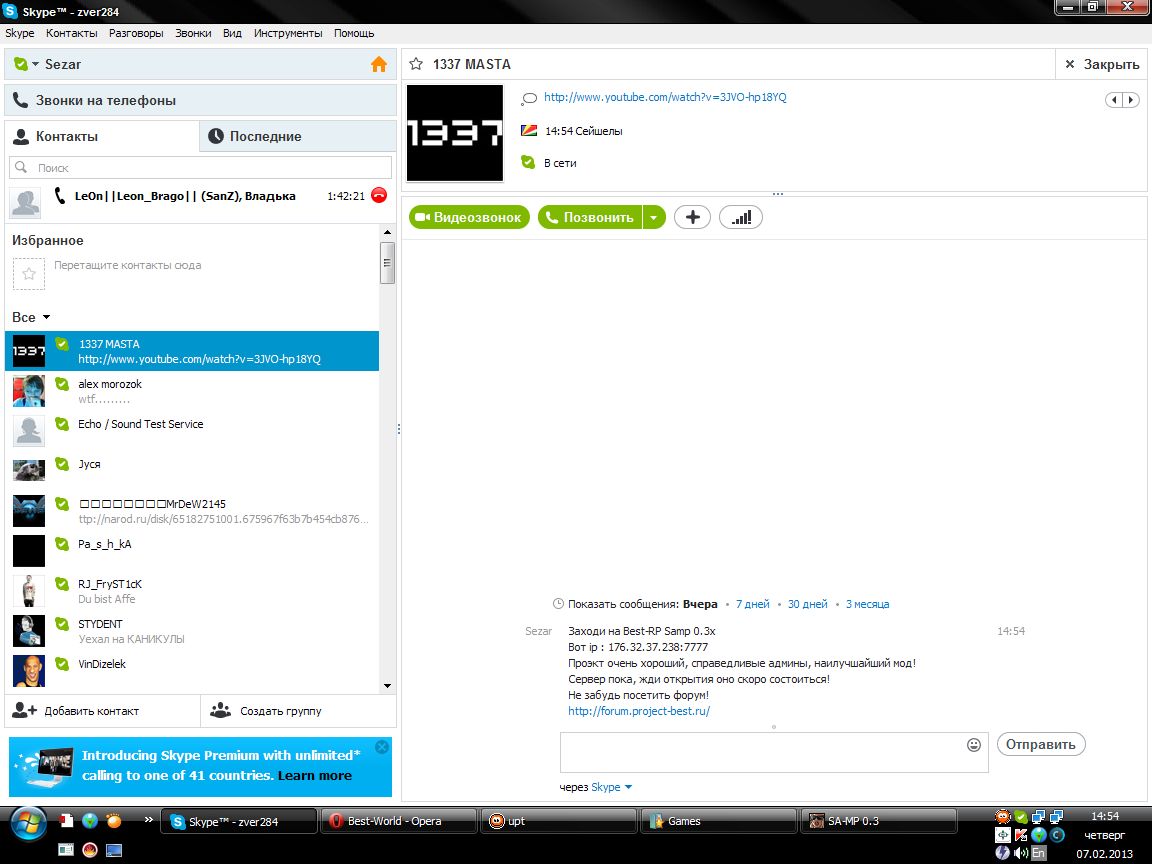Click the orange Skype Home icon

(x=378, y=65)
